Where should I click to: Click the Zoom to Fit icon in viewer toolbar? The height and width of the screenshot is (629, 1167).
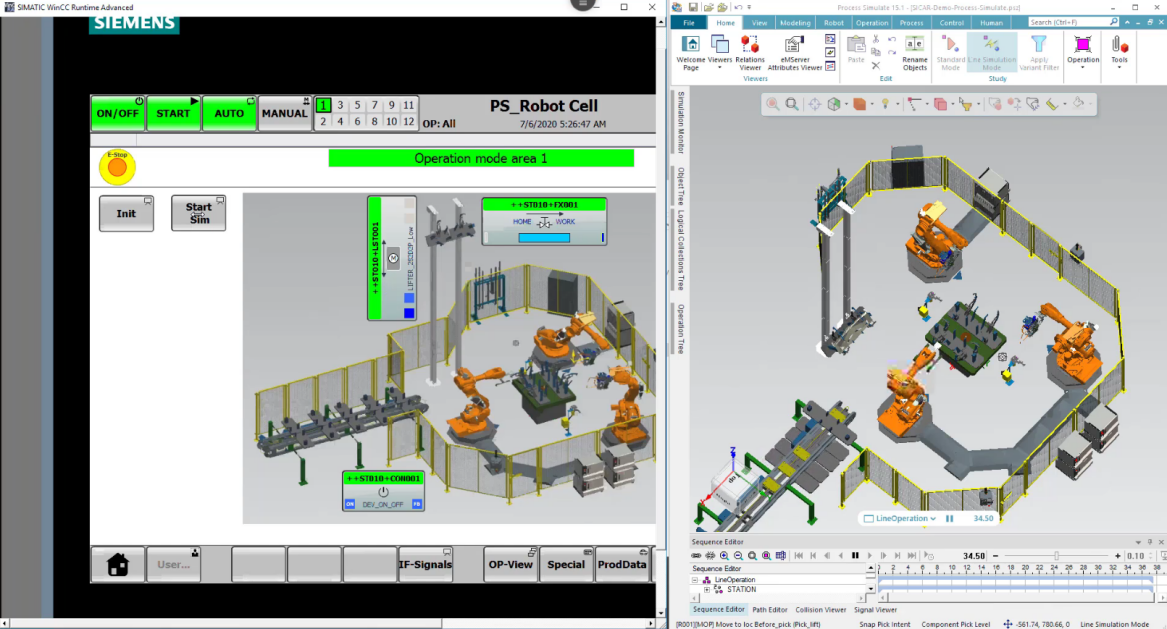click(x=792, y=104)
